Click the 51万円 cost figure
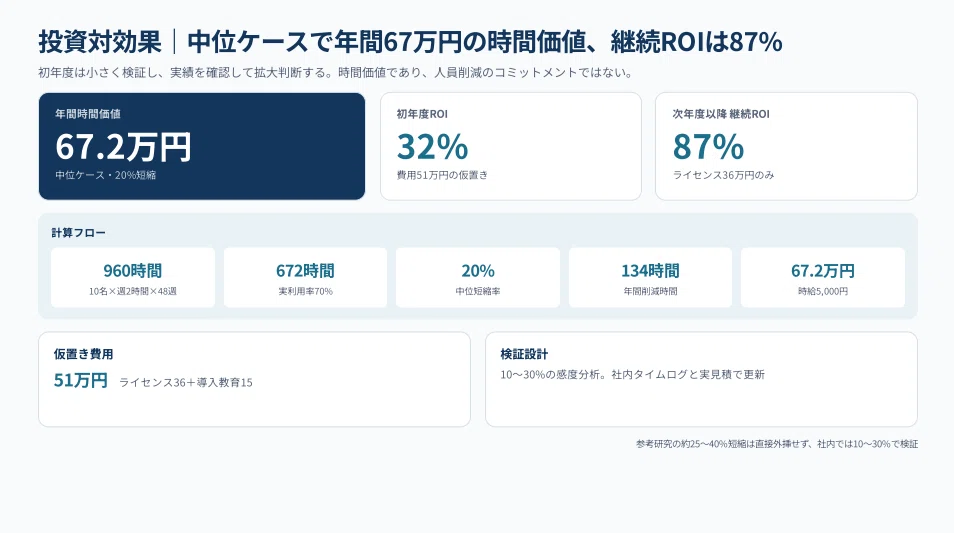 point(80,380)
